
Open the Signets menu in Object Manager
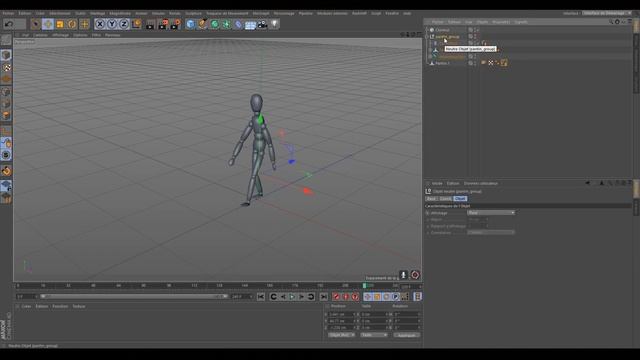521,22
